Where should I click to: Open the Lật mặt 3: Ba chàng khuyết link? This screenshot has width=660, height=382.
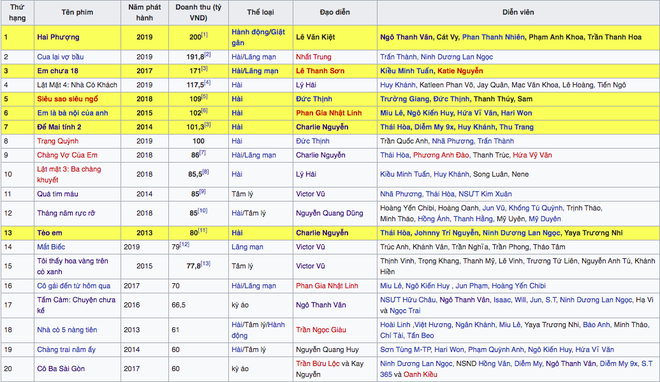coord(69,174)
